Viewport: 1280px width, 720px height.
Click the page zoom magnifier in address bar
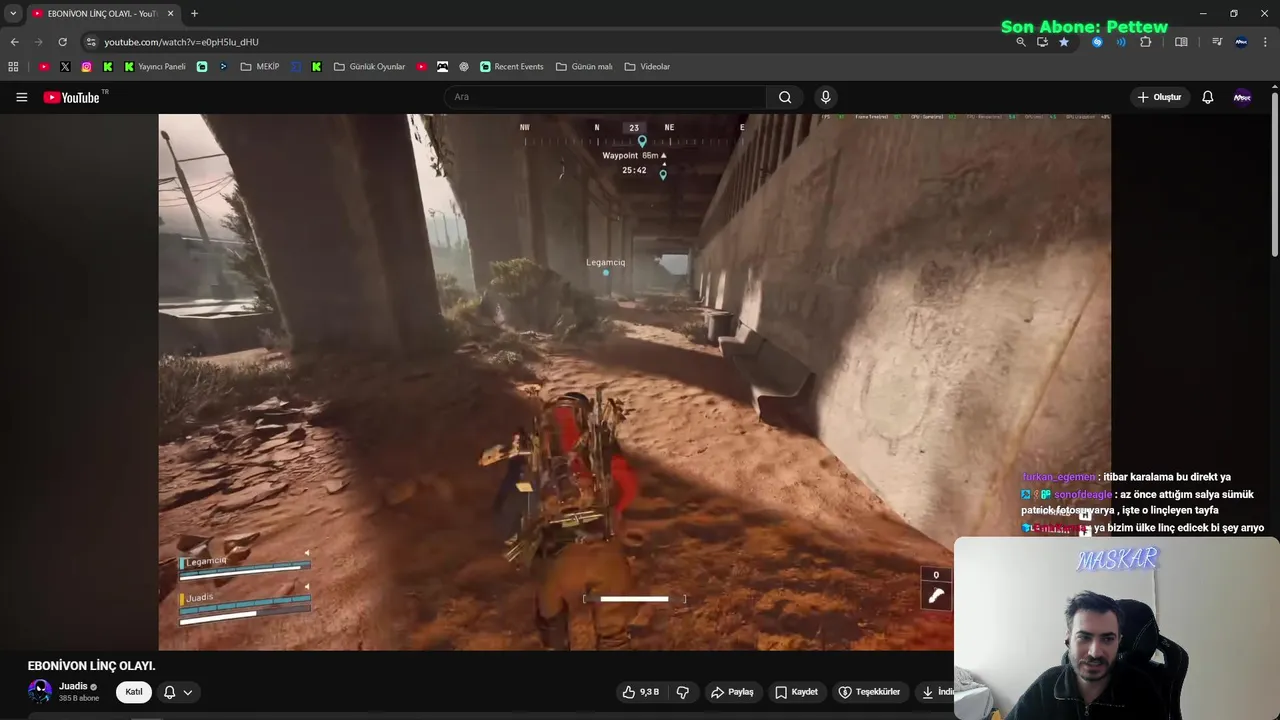[1020, 42]
